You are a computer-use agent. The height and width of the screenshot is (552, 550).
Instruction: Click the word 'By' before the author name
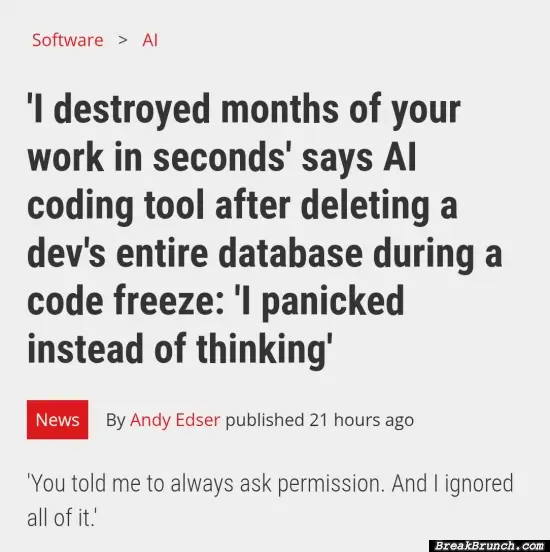click(115, 420)
